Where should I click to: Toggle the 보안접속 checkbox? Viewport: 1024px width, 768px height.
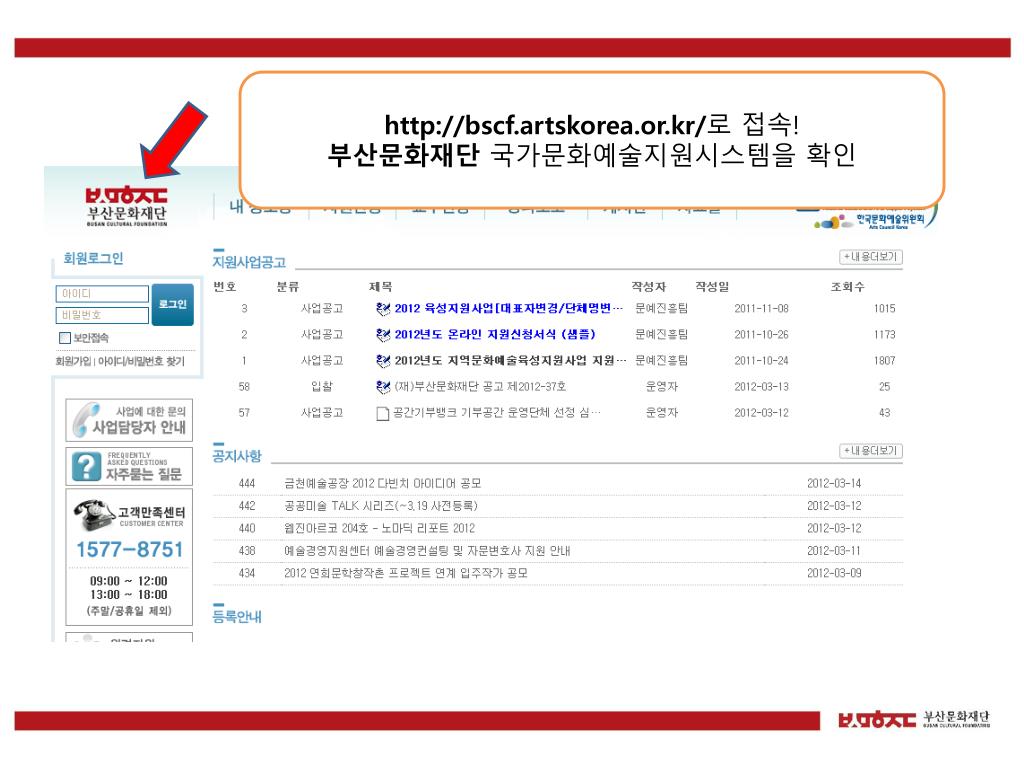[x=65, y=338]
